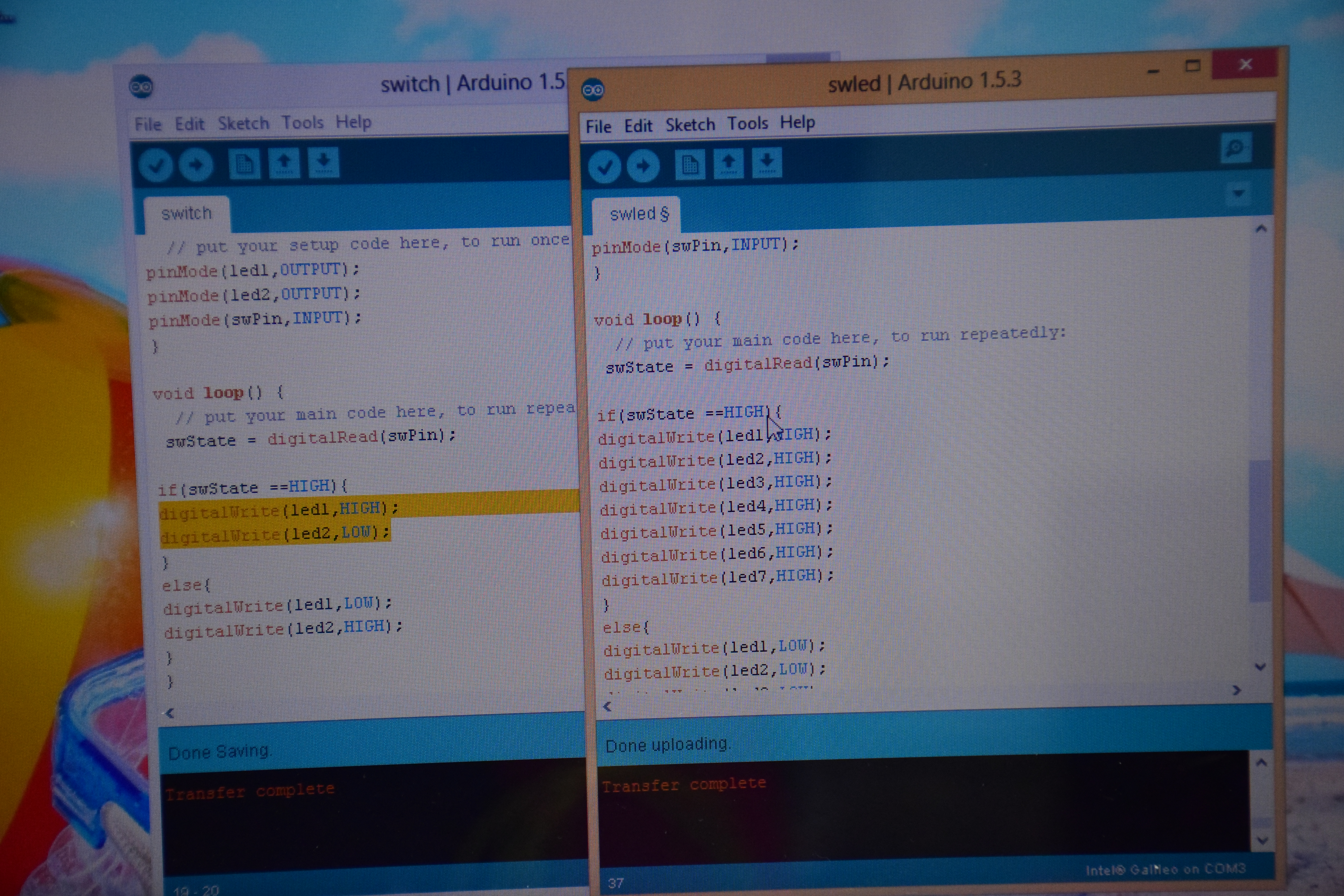Viewport: 1344px width, 896px height.
Task: Close the swled window
Action: tap(1245, 64)
